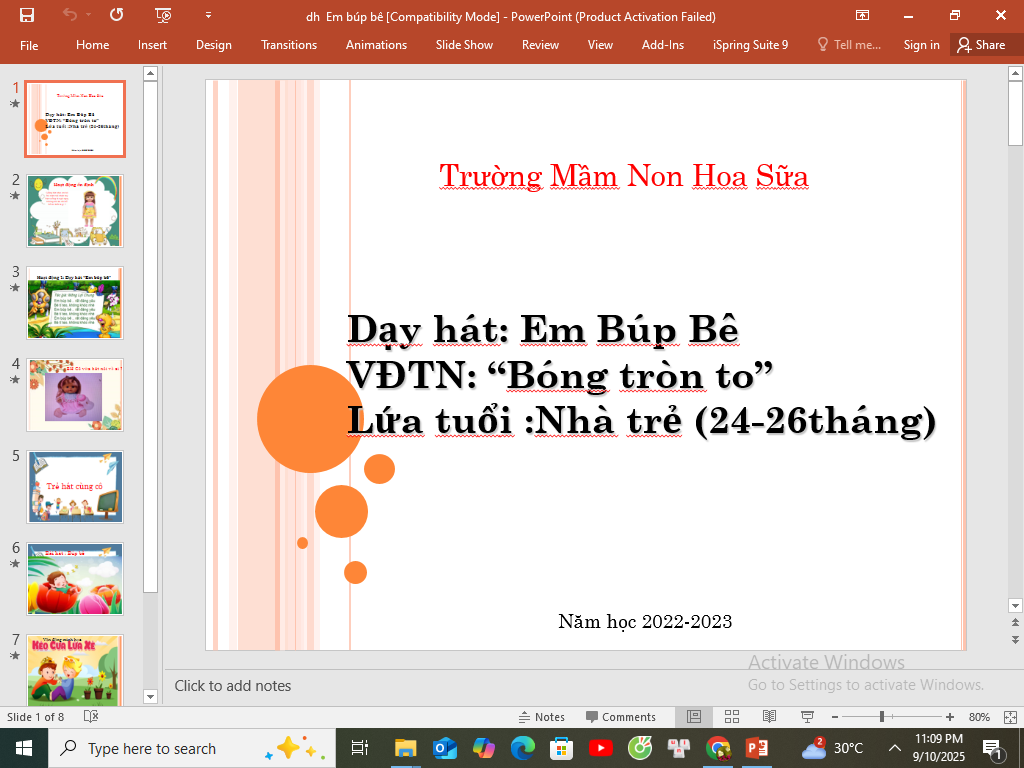
Task: Click the Fit slide to window icon
Action: (1007, 717)
